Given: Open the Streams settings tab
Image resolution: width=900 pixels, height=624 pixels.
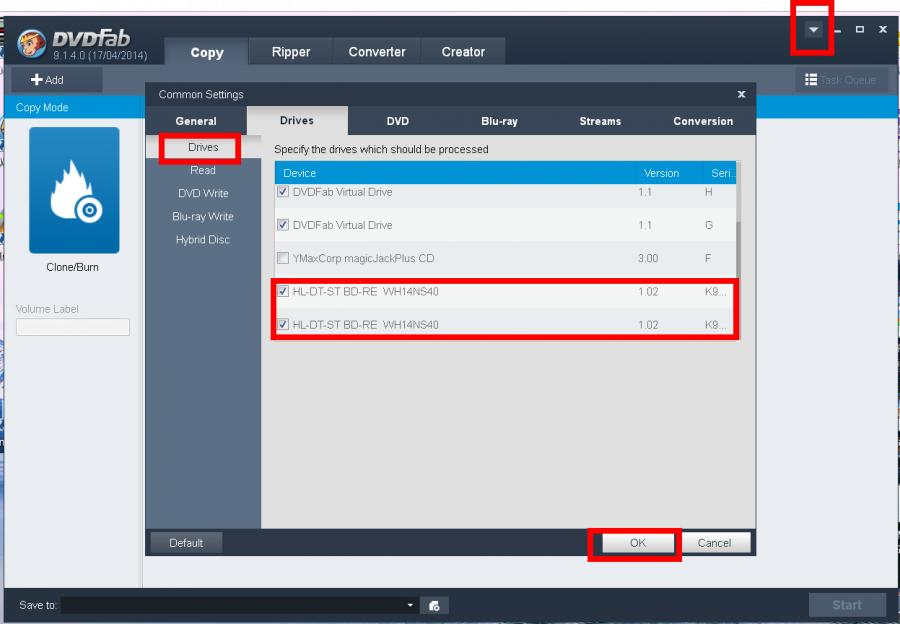Looking at the screenshot, I should pos(600,121).
